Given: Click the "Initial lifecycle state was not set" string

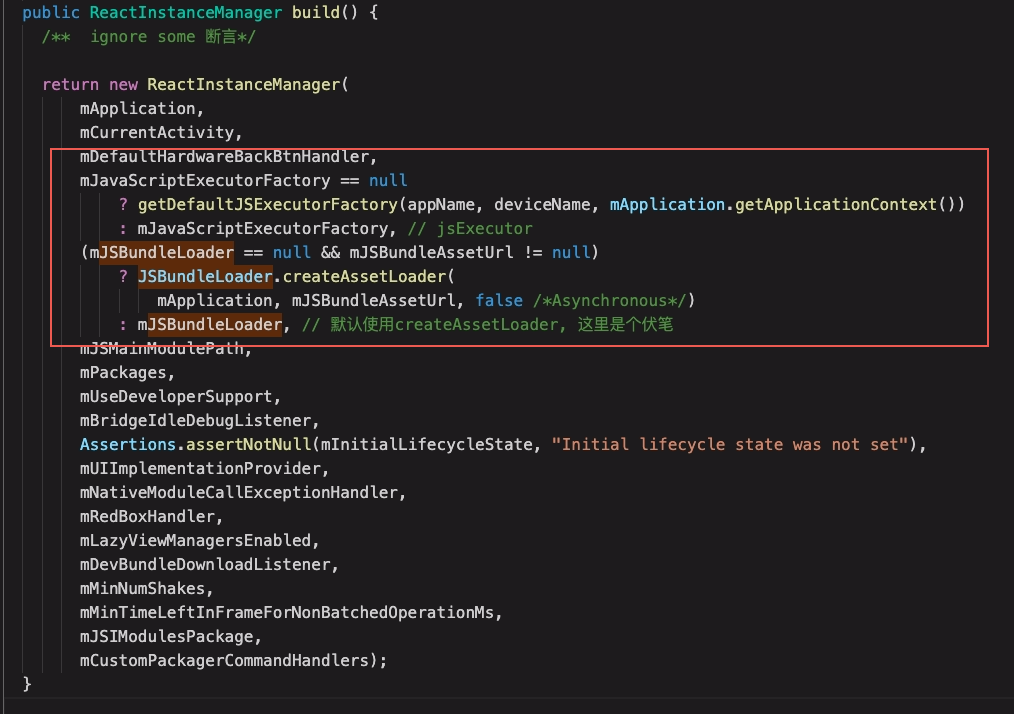Looking at the screenshot, I should [730, 445].
